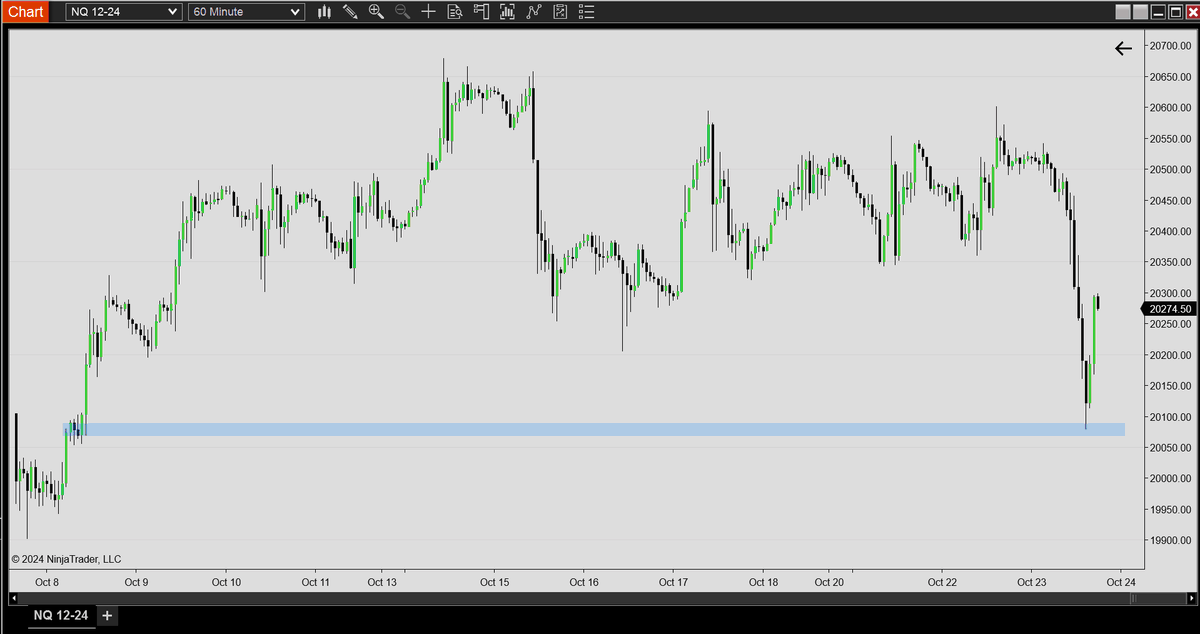Click the 20000.00 price axis label
Screen dimensions: 1200x634
tap(1170, 479)
